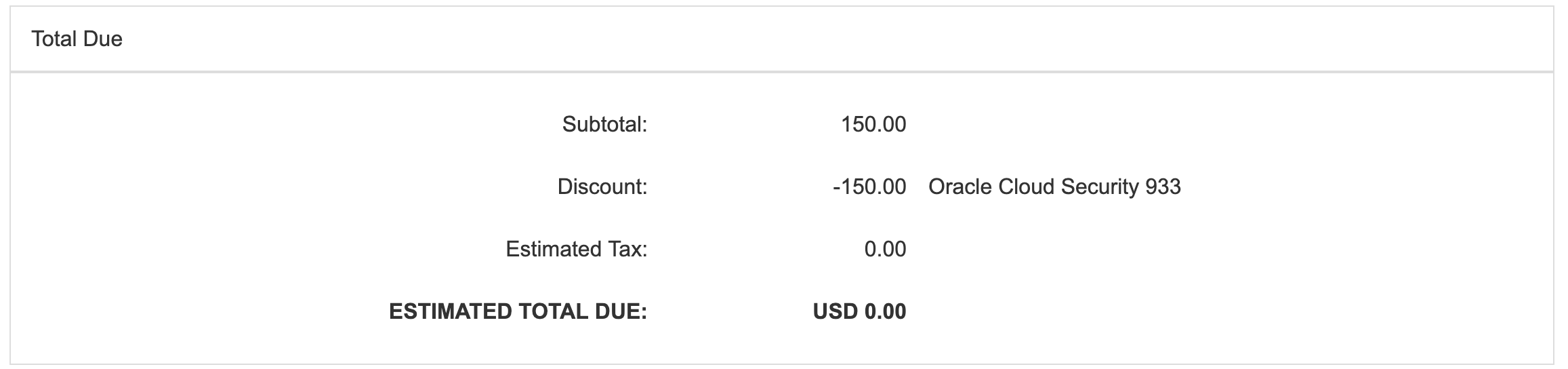
Task: Click the USD 0.00 total amount
Action: pyautogui.click(x=859, y=311)
